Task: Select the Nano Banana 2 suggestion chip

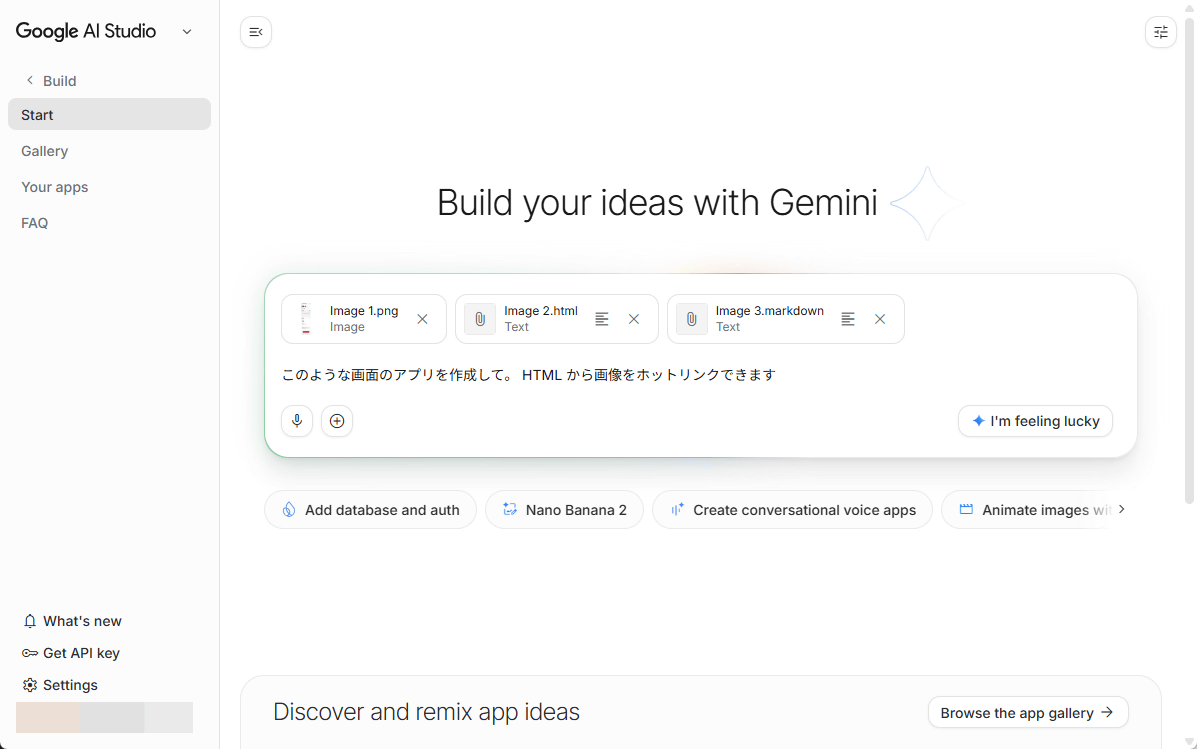Action: 564,510
